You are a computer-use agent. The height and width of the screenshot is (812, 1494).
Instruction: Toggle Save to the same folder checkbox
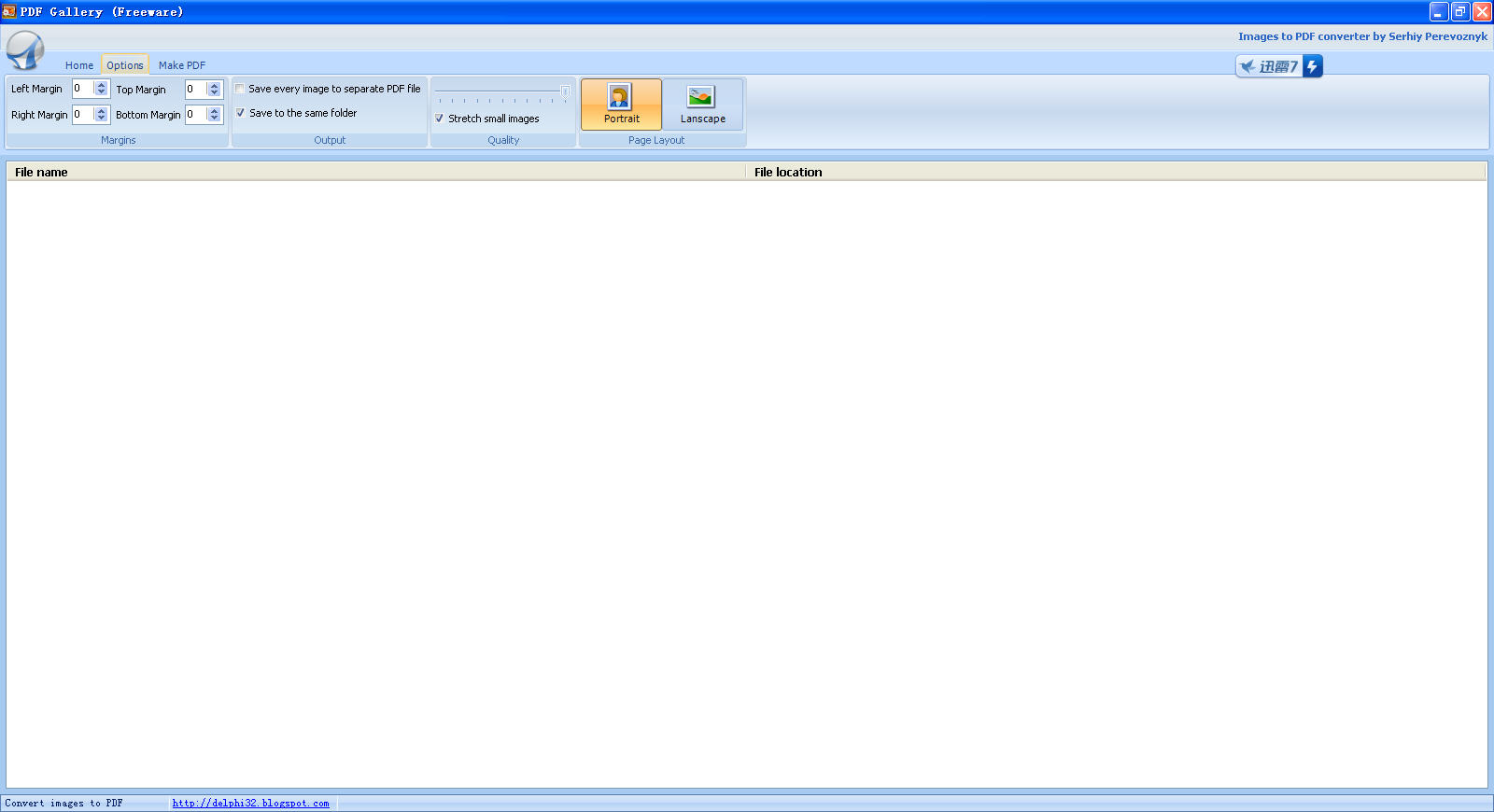240,113
